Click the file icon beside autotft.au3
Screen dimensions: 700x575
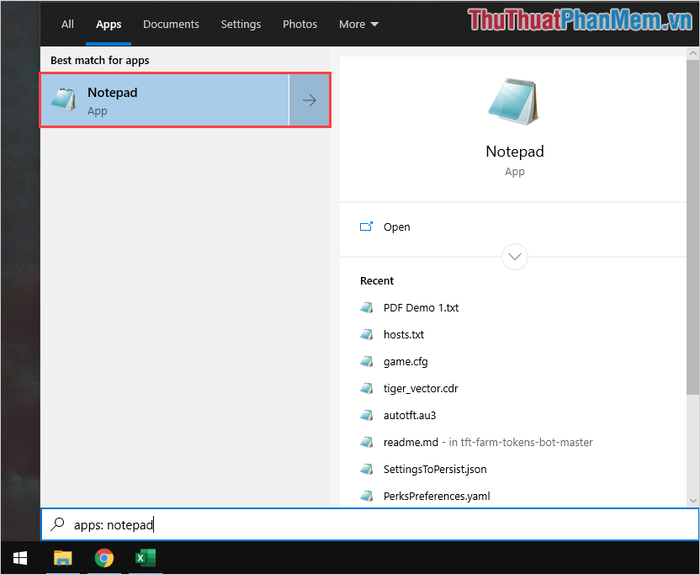click(x=367, y=415)
